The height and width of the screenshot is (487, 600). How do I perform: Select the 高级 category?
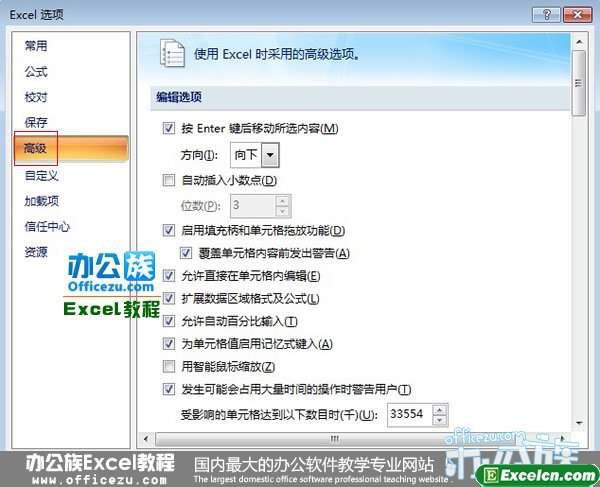click(71, 148)
